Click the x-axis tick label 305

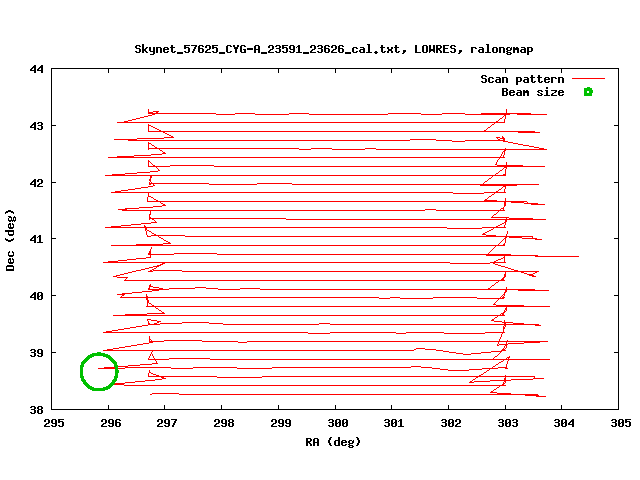(621, 423)
